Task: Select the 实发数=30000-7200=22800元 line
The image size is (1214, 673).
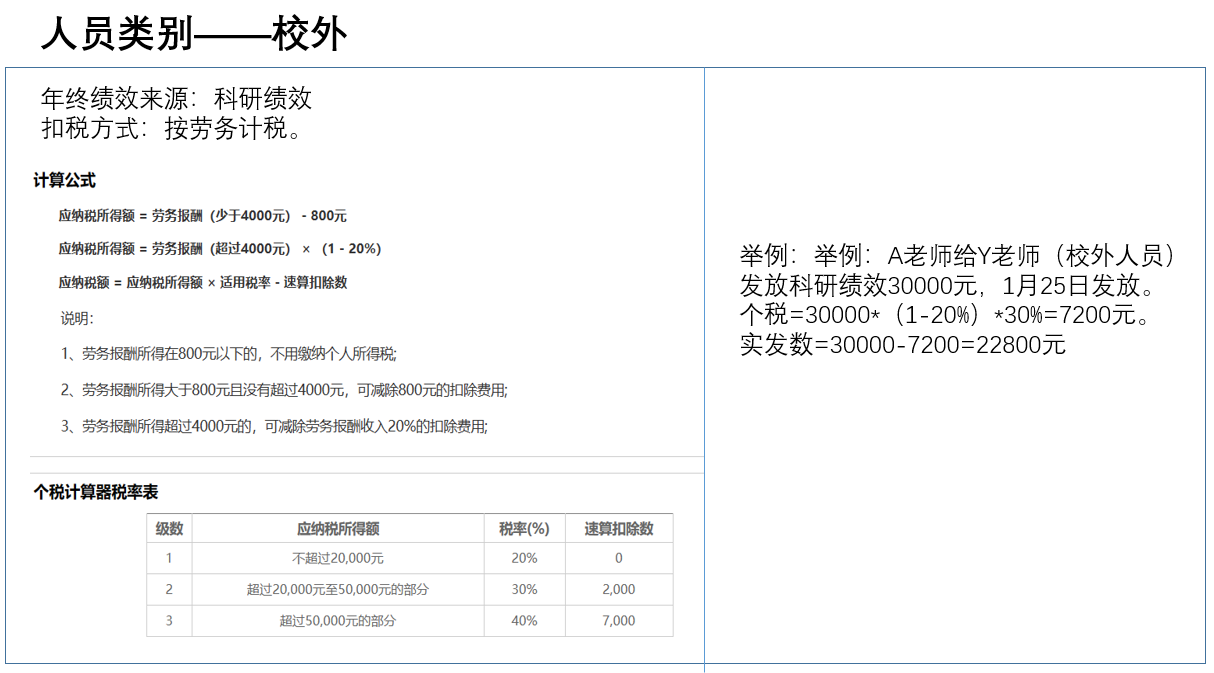Action: (902, 346)
